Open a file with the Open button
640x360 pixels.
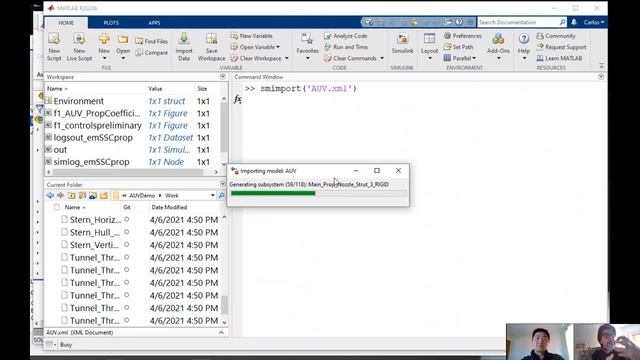point(123,47)
